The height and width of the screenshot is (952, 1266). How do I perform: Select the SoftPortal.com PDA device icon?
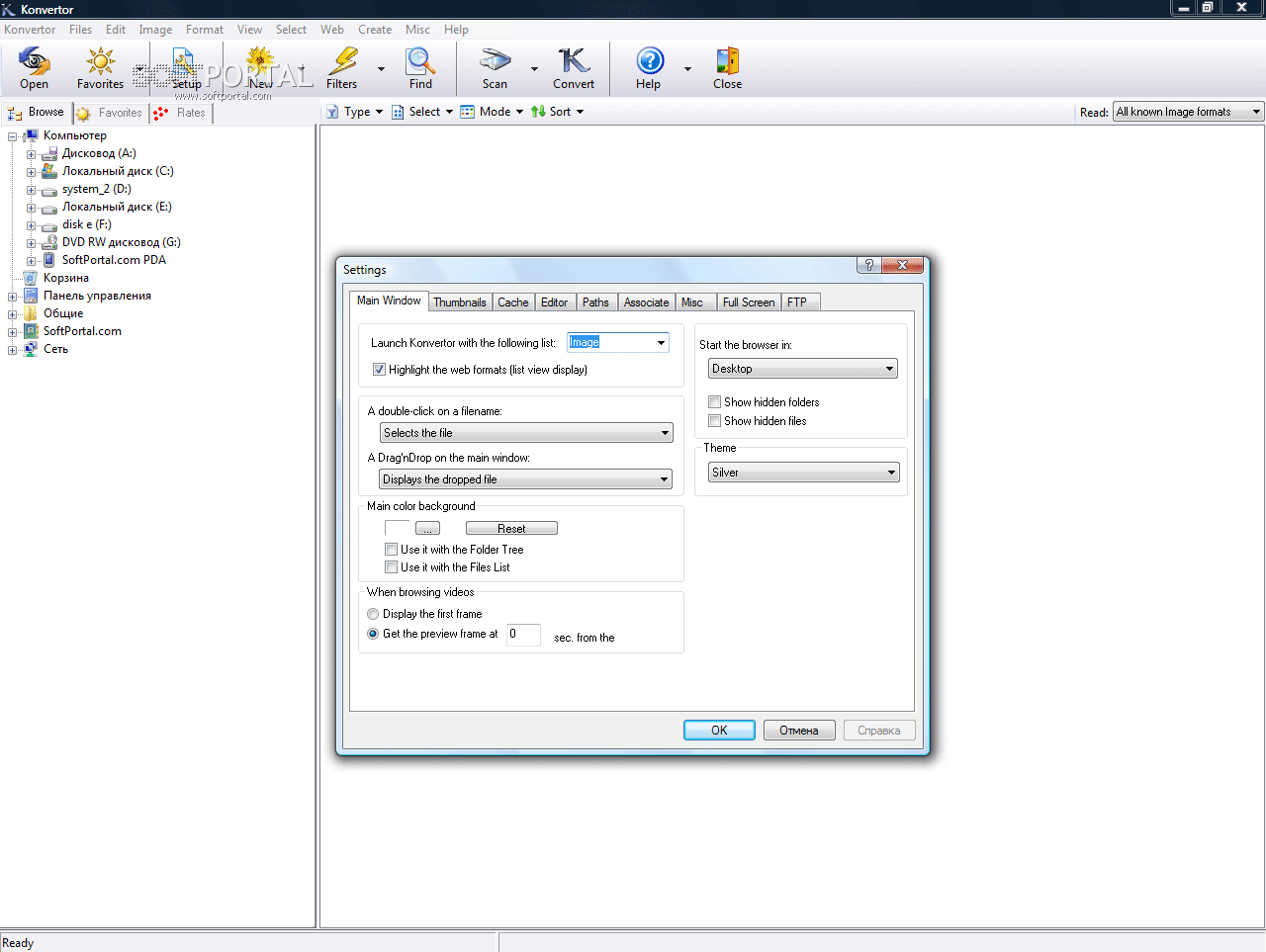49,260
